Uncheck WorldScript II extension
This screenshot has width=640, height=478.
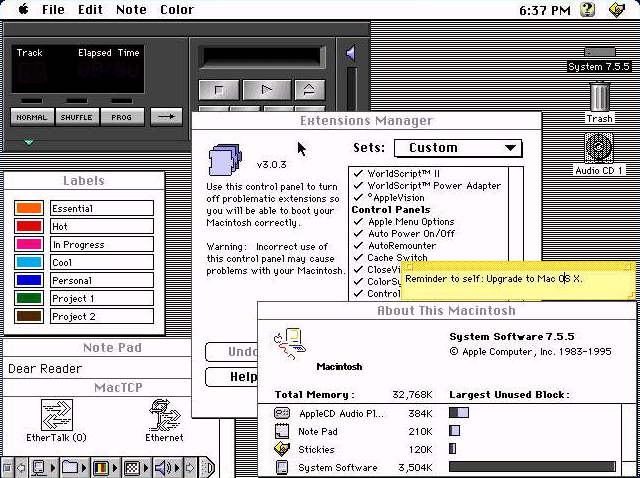pyautogui.click(x=358, y=173)
